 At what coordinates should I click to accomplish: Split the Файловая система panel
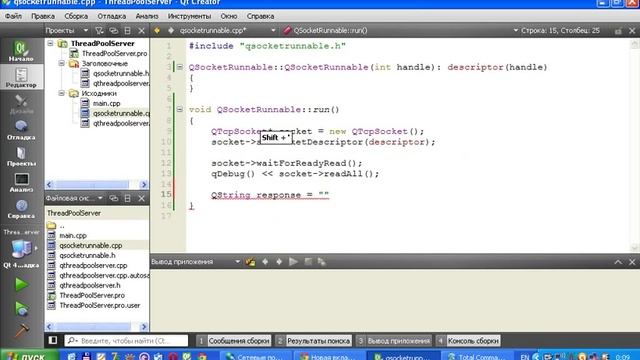tap(127, 198)
